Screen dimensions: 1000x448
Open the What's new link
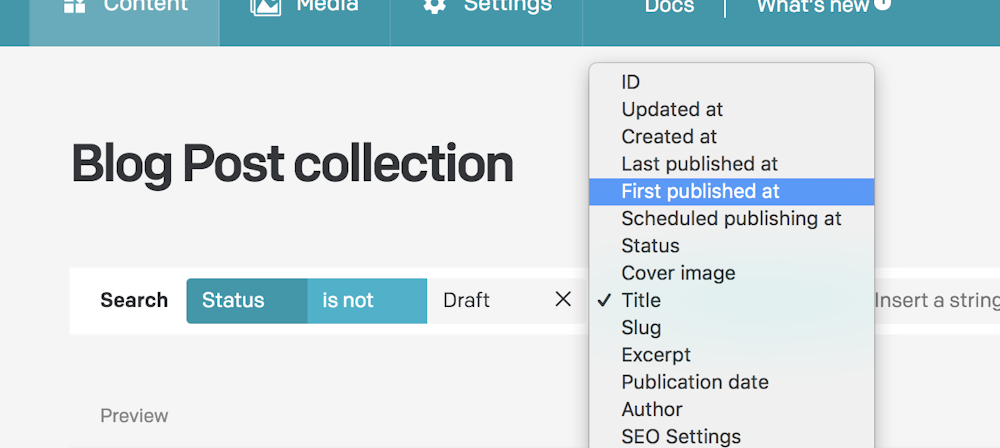click(x=813, y=6)
